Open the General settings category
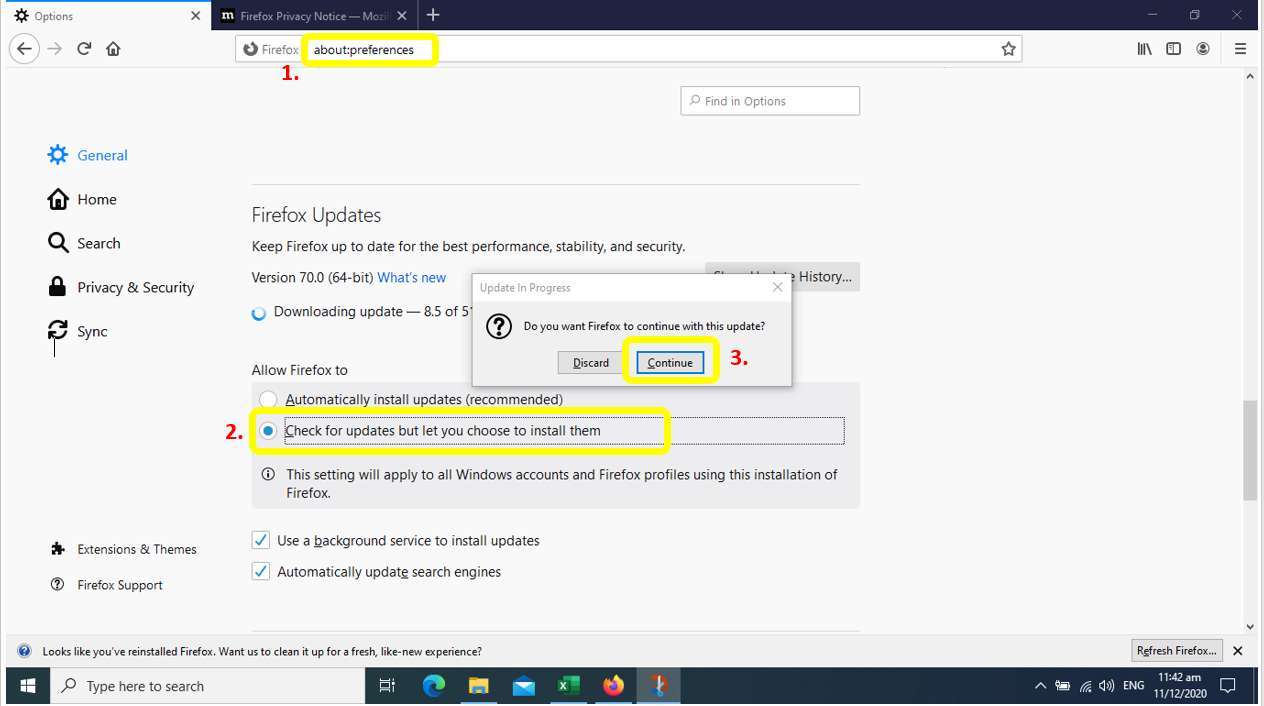The image size is (1264, 706). (x=88, y=155)
